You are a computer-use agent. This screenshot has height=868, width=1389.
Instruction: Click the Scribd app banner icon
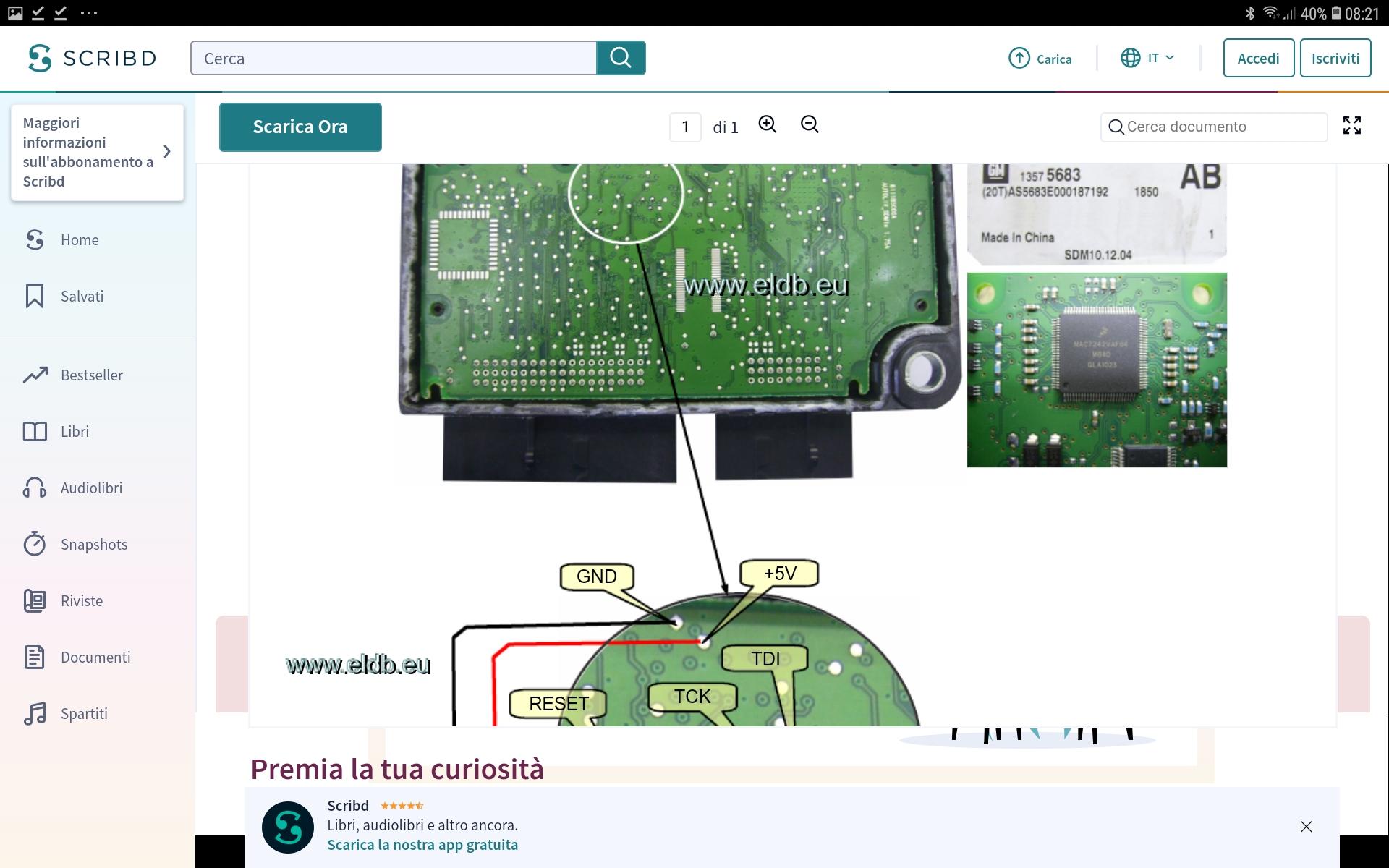(288, 827)
